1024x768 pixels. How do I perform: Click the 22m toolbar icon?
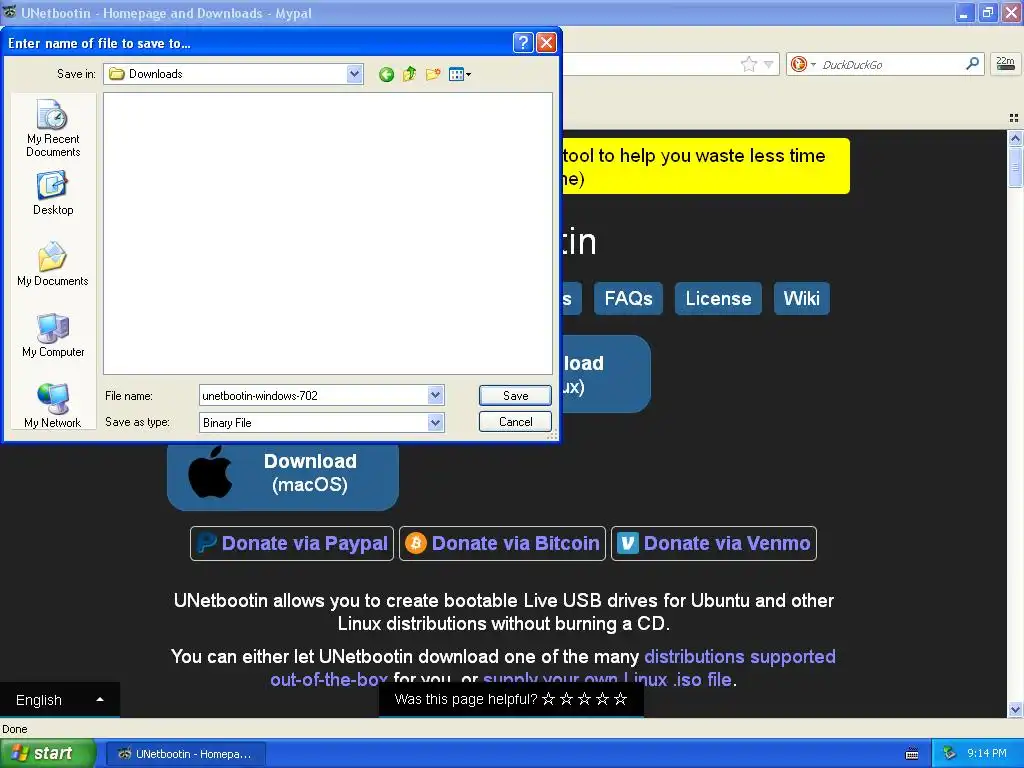(1005, 63)
